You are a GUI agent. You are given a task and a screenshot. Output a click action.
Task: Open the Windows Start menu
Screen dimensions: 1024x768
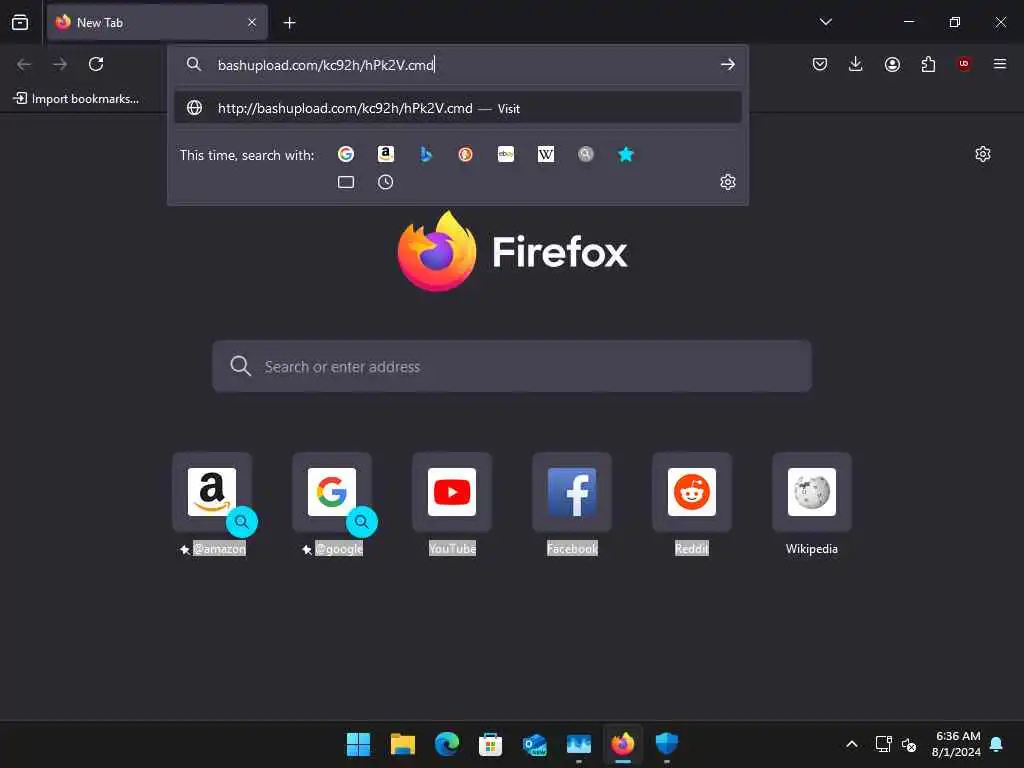click(x=358, y=744)
